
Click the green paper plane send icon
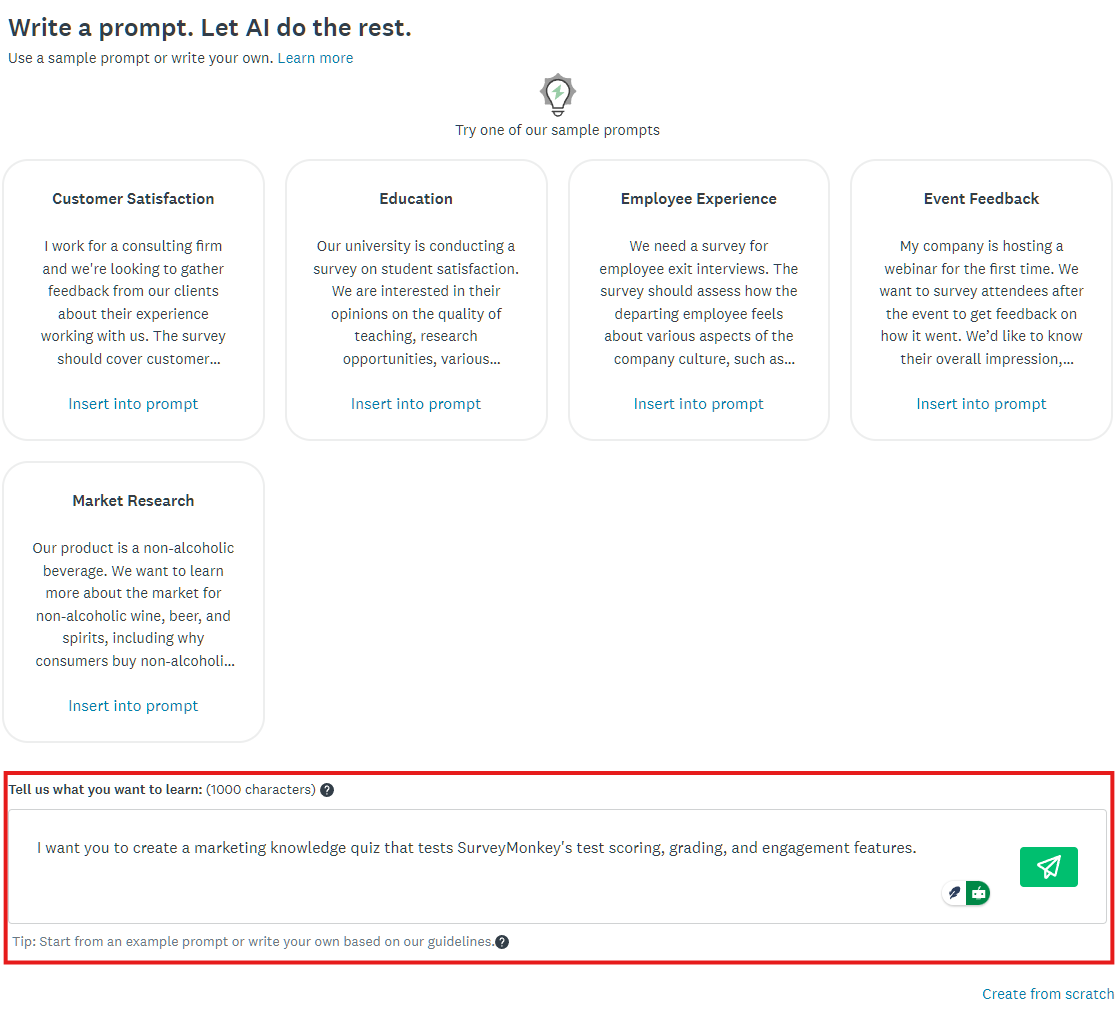[x=1048, y=866]
